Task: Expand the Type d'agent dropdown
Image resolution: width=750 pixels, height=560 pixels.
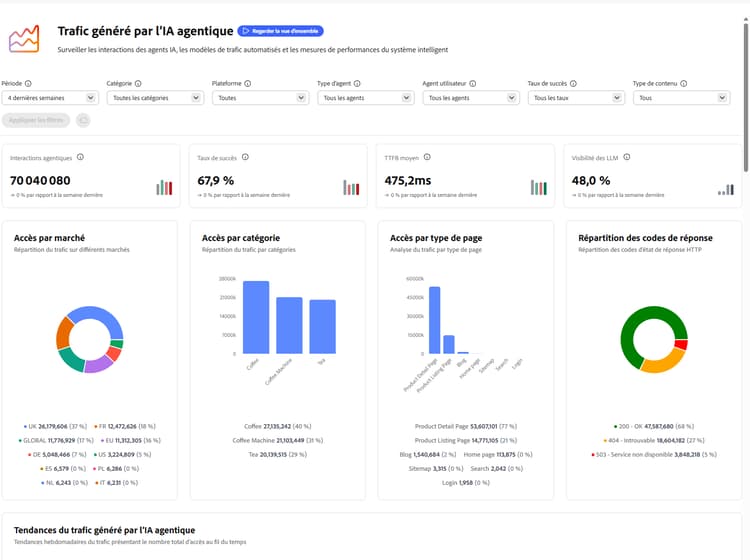Action: click(366, 98)
